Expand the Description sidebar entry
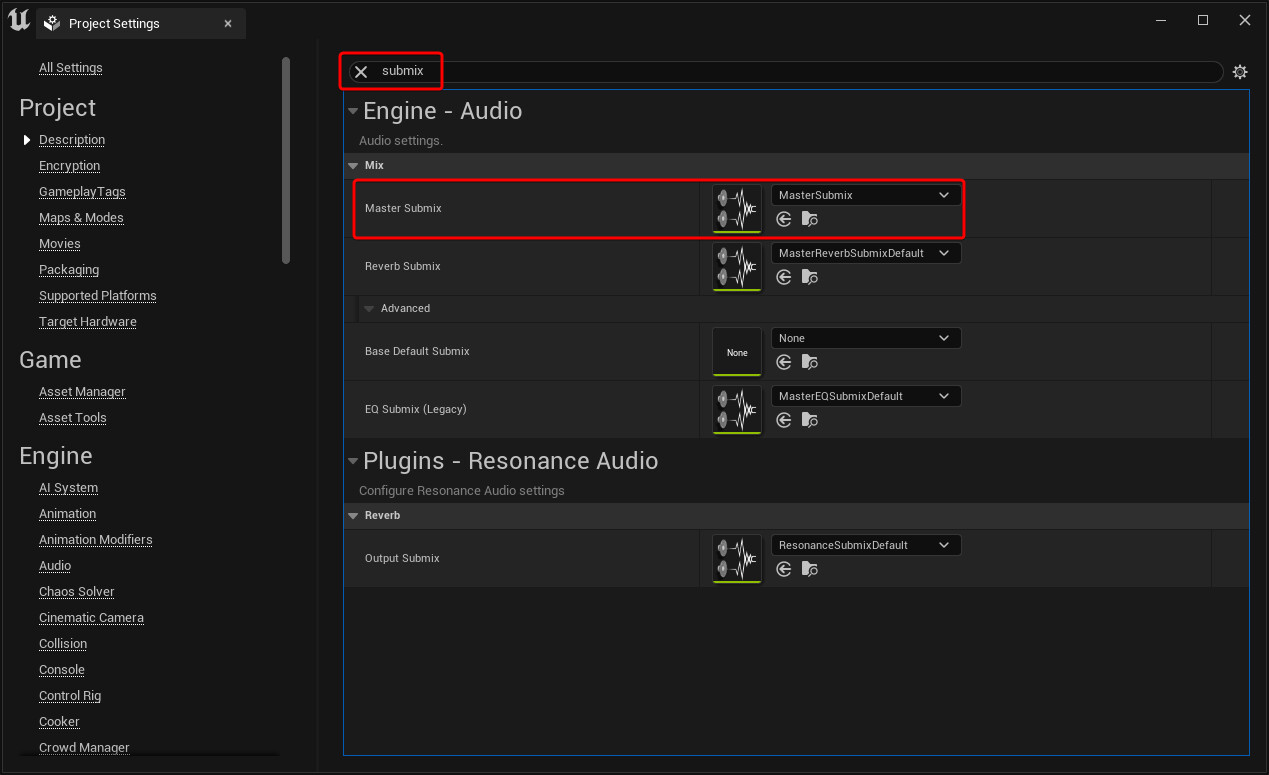The image size is (1269, 775). click(x=27, y=139)
